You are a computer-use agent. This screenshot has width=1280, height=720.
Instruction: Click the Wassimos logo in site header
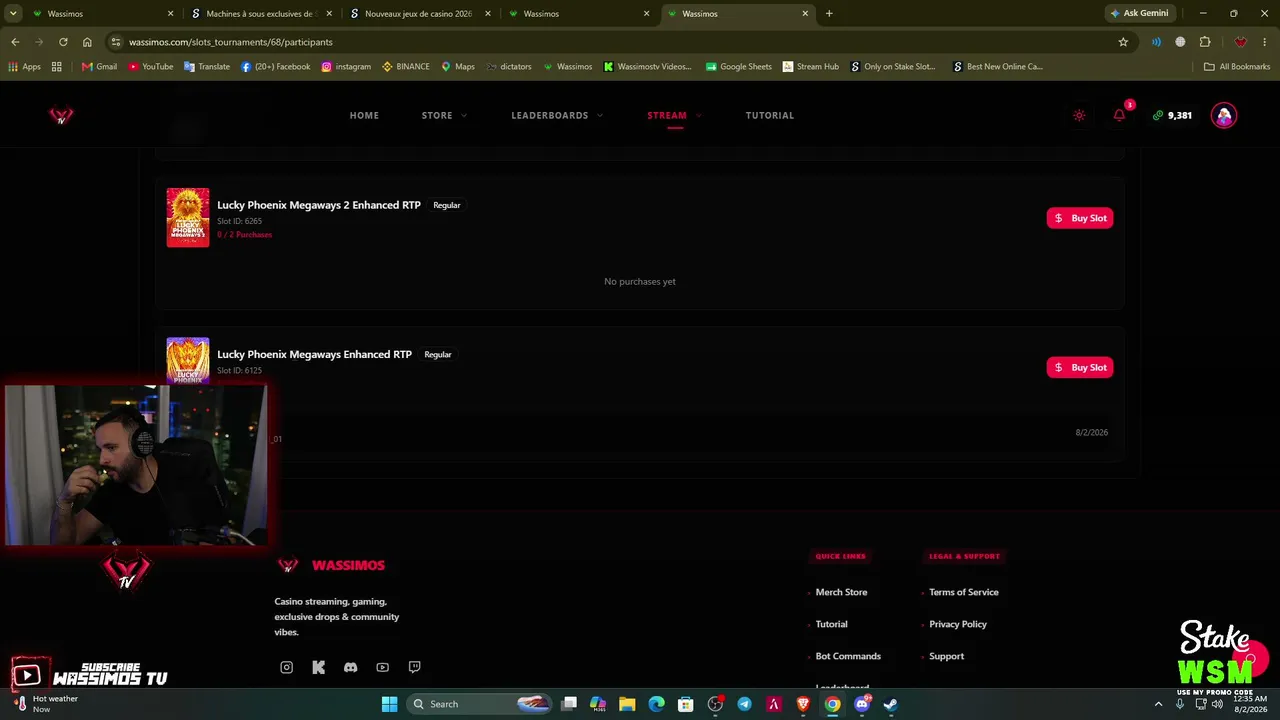61,115
